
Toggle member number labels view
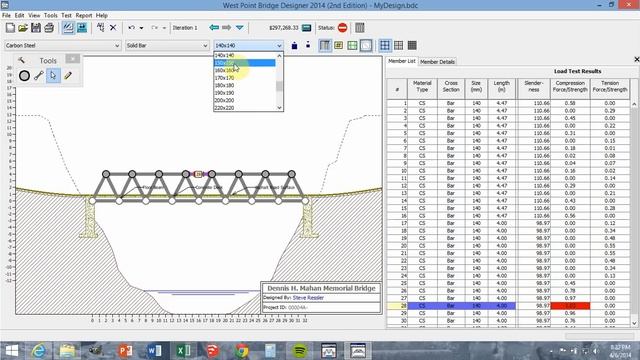pyautogui.click(x=338, y=45)
